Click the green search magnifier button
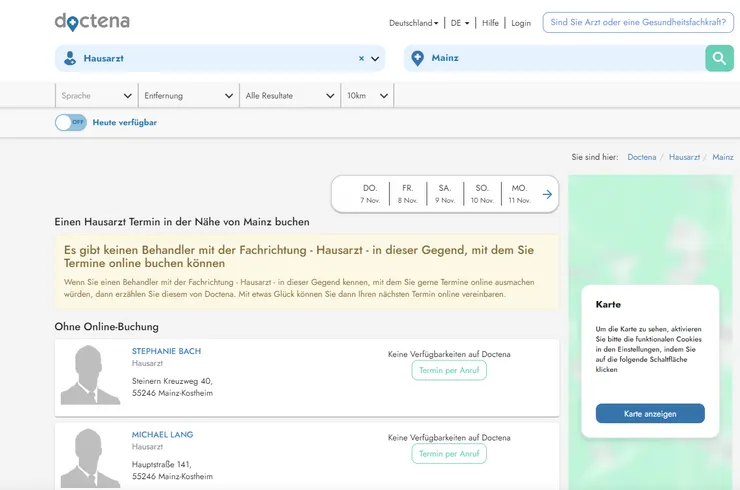Image resolution: width=740 pixels, height=490 pixels. pyautogui.click(x=719, y=58)
